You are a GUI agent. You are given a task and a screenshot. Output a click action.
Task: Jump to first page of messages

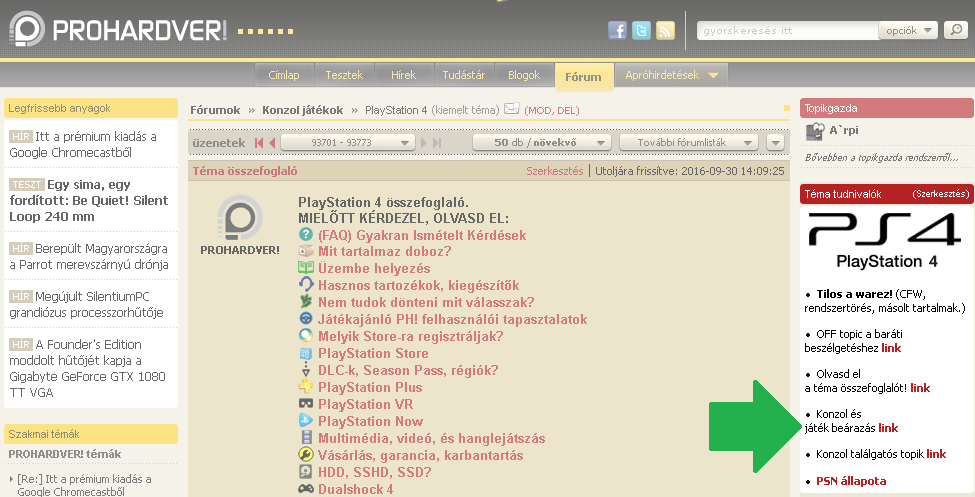(x=259, y=142)
